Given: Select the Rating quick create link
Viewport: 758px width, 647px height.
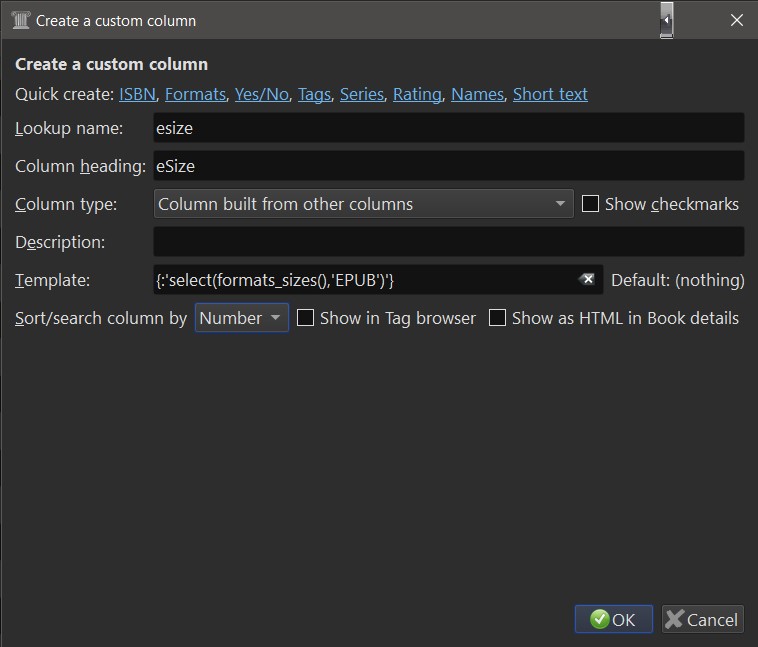Looking at the screenshot, I should tap(417, 94).
